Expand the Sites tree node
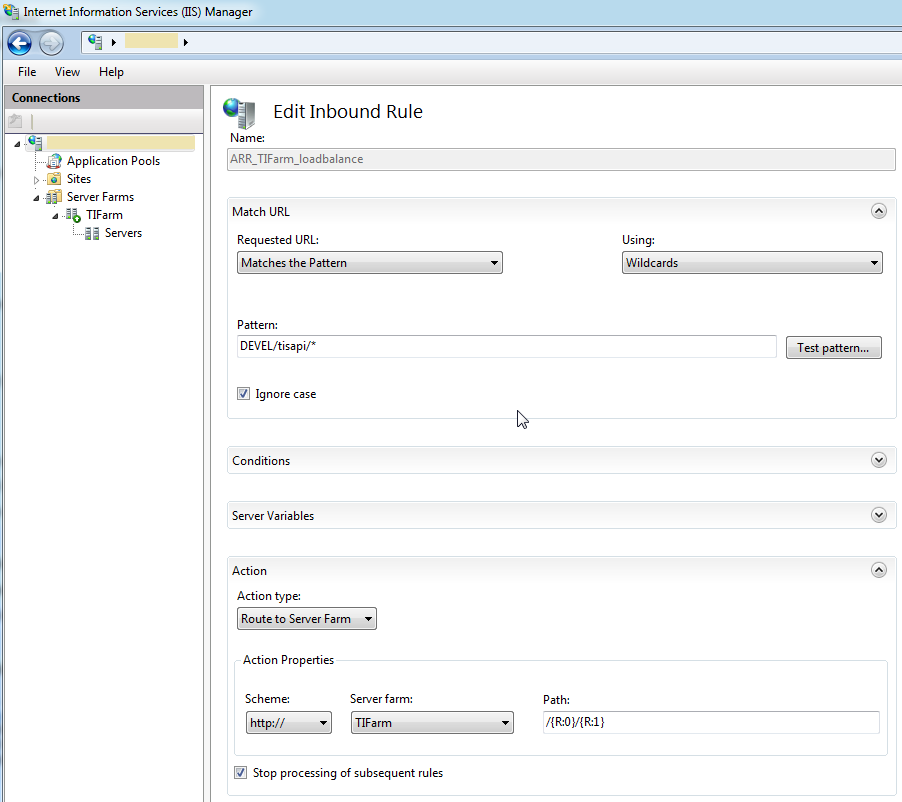 [x=36, y=180]
